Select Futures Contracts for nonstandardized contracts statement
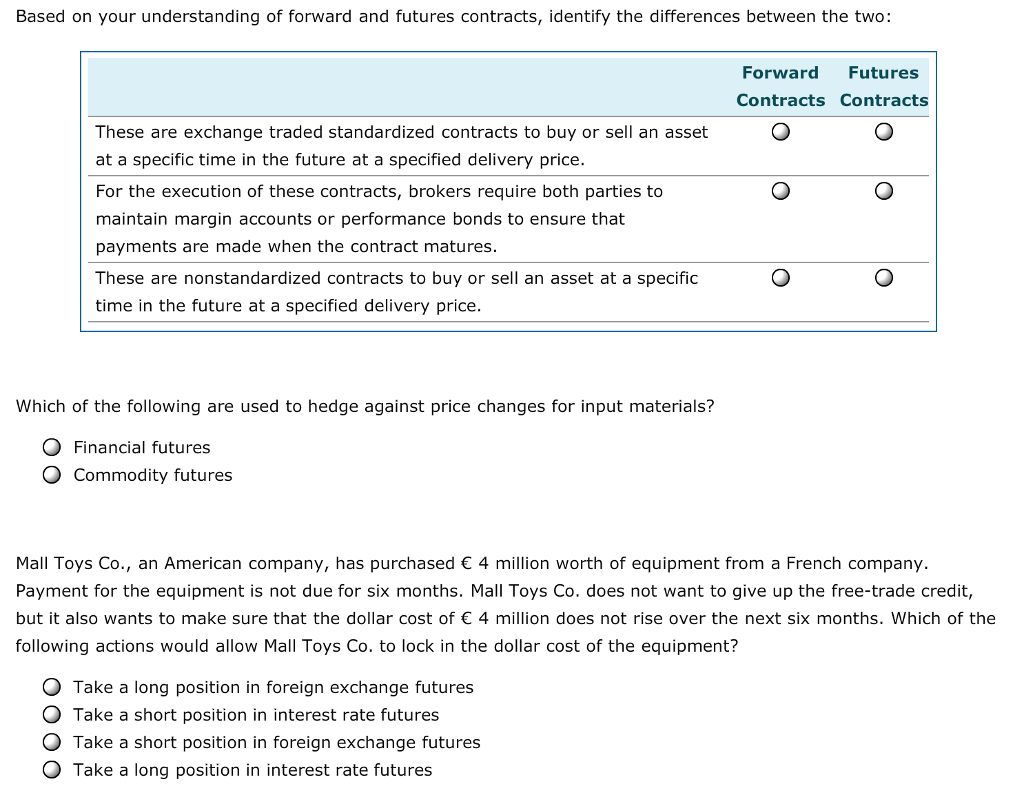The height and width of the screenshot is (795, 1024). point(883,277)
